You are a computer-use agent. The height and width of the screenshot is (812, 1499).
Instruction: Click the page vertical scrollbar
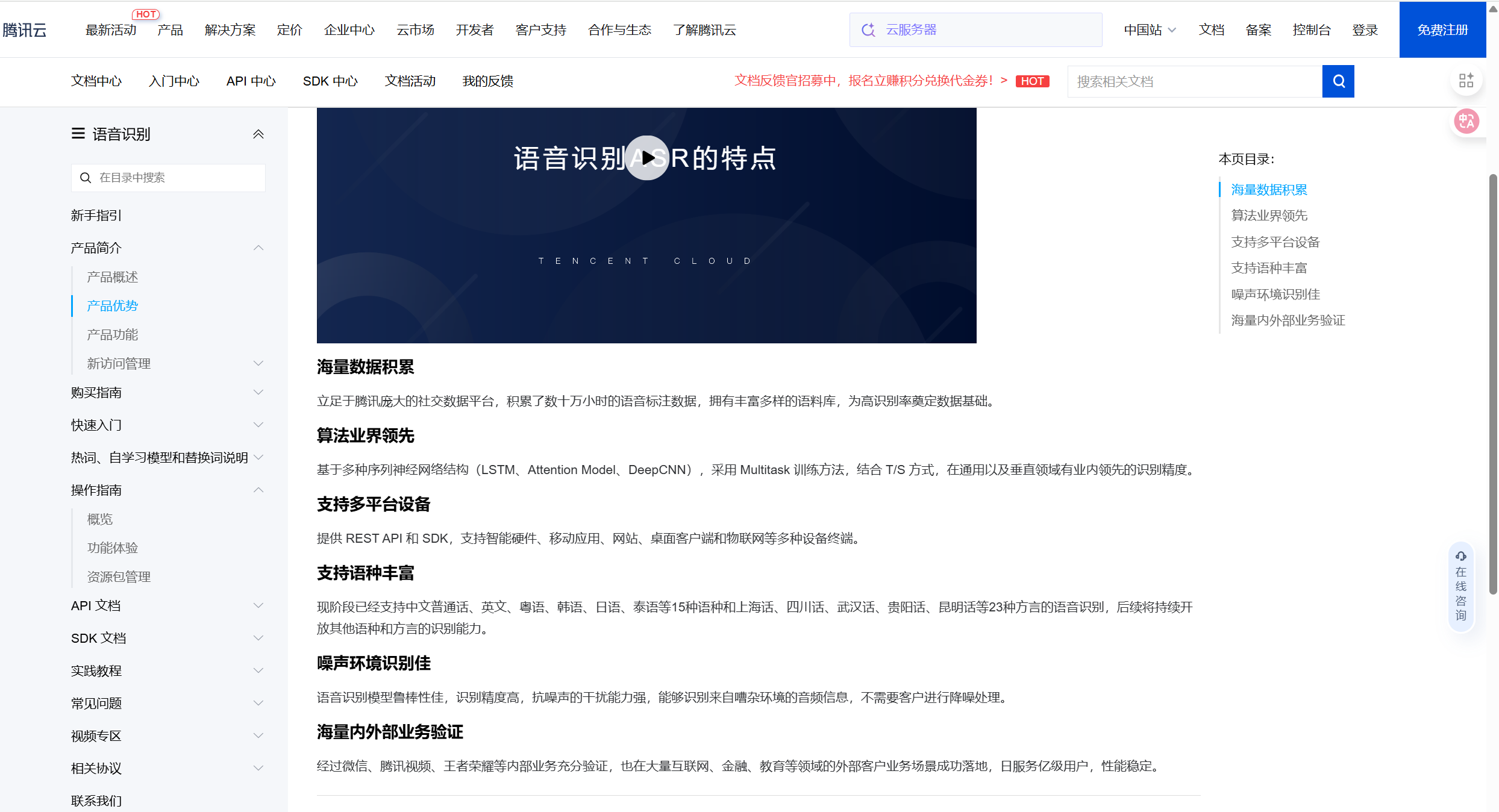(1492, 384)
